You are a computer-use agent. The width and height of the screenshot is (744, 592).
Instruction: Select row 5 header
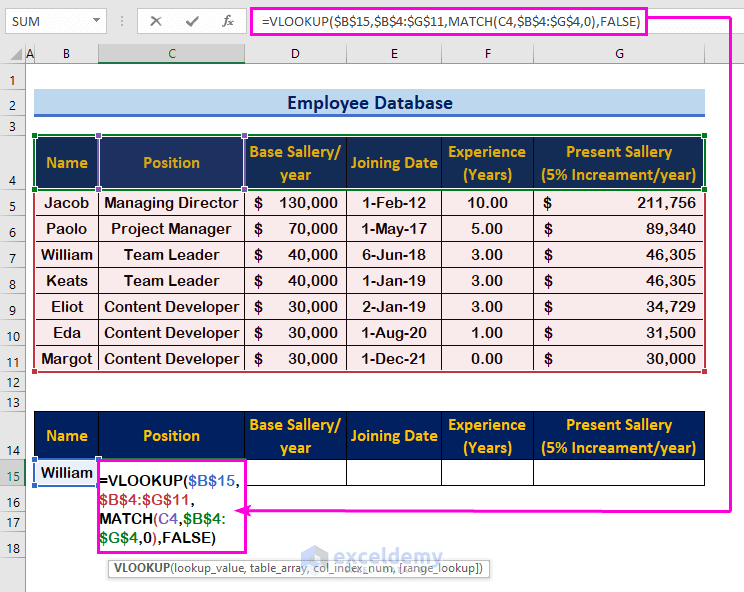click(12, 205)
